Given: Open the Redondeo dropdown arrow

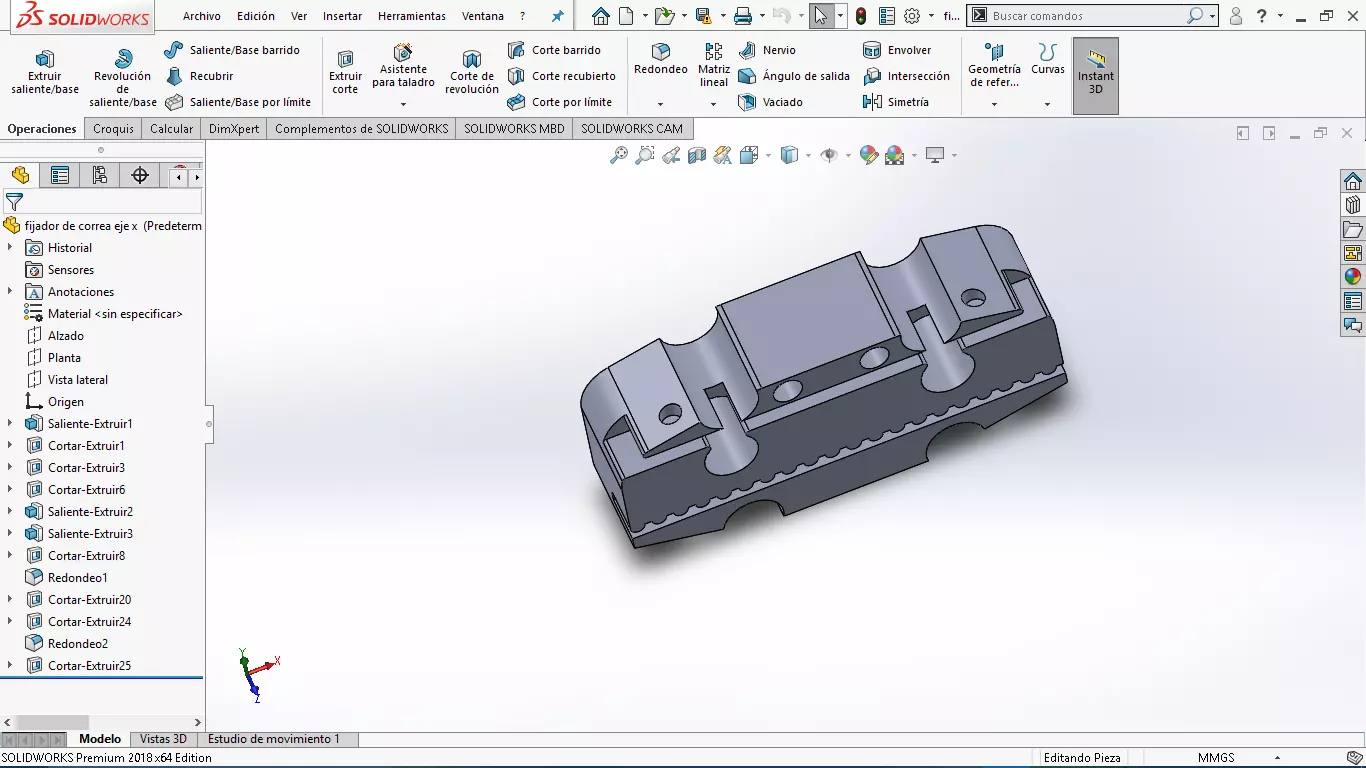Looking at the screenshot, I should (661, 104).
